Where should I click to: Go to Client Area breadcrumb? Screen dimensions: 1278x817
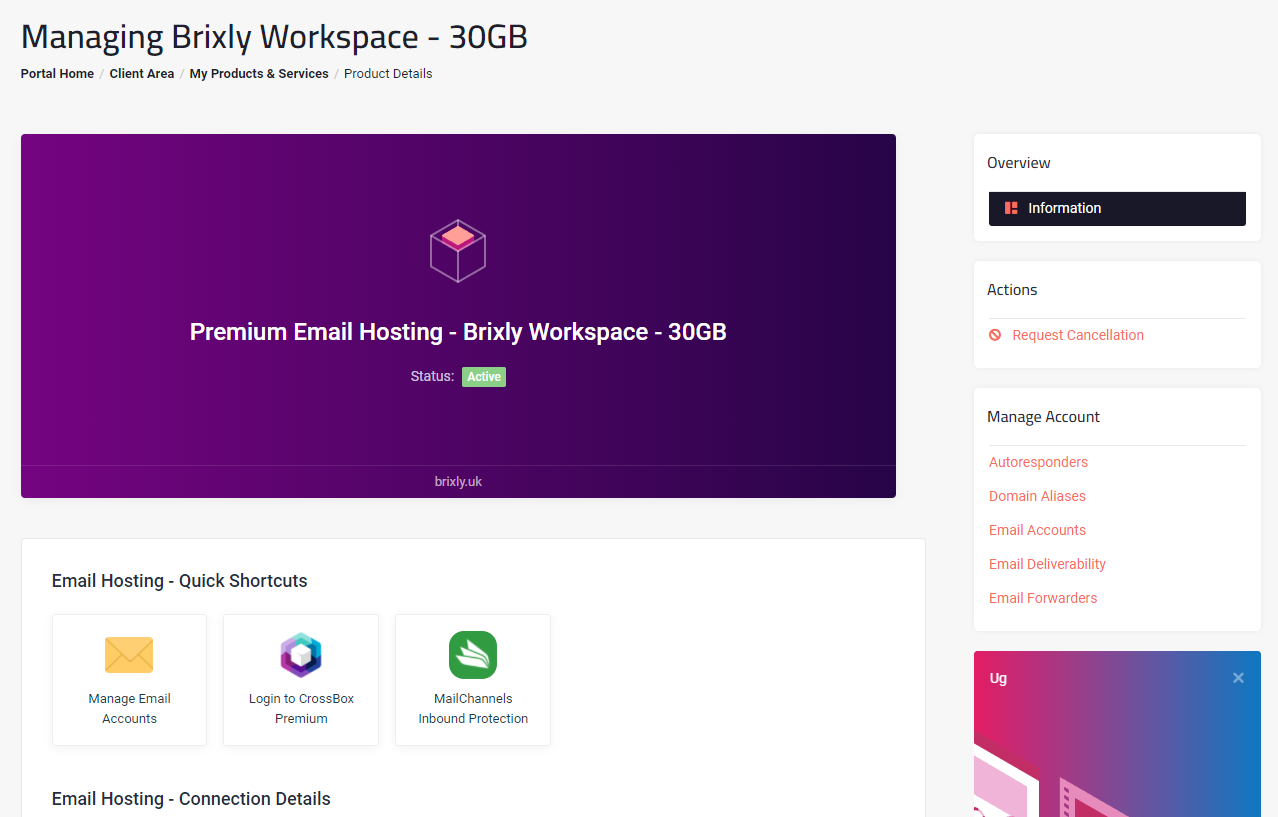142,74
